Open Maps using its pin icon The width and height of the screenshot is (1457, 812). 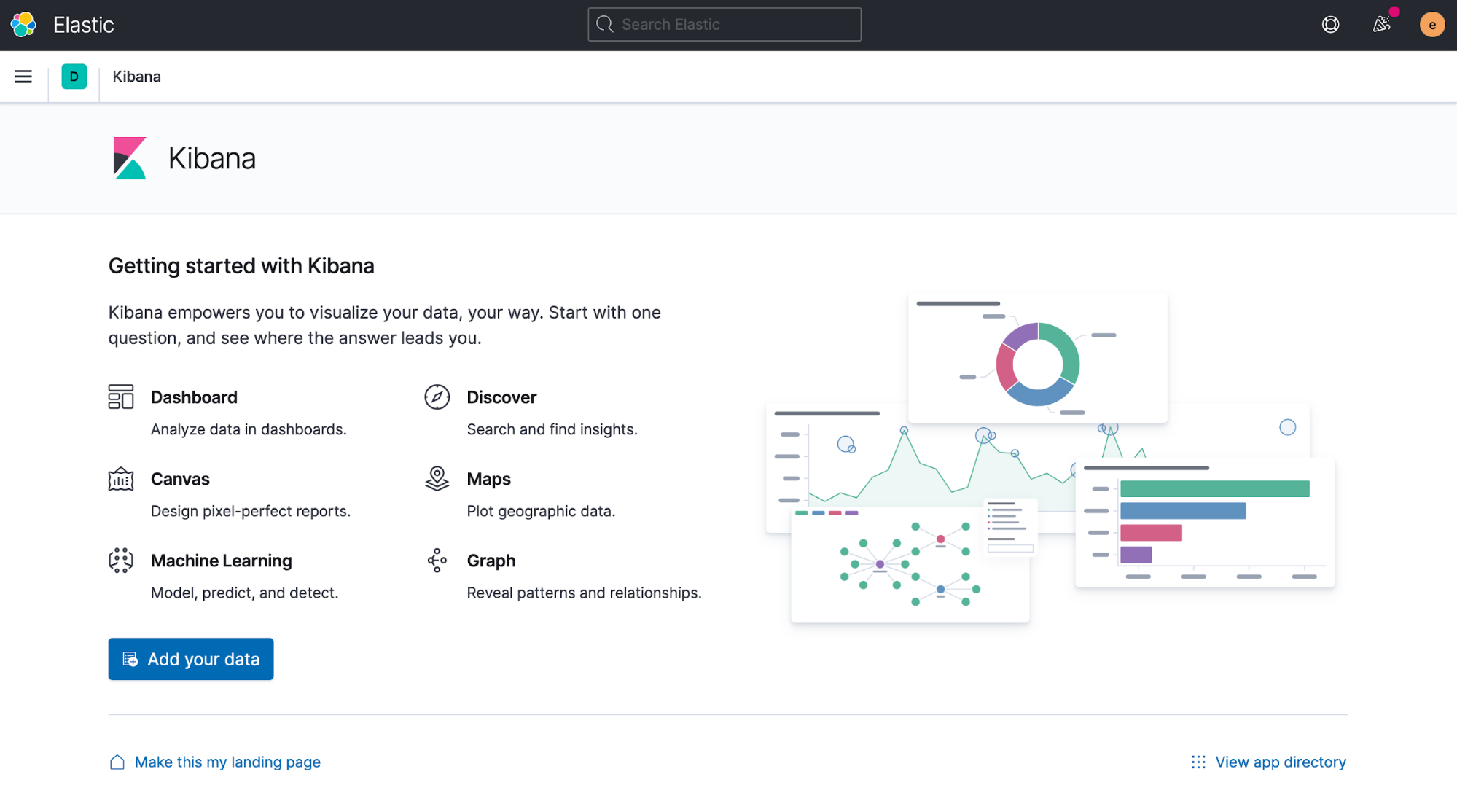point(437,479)
